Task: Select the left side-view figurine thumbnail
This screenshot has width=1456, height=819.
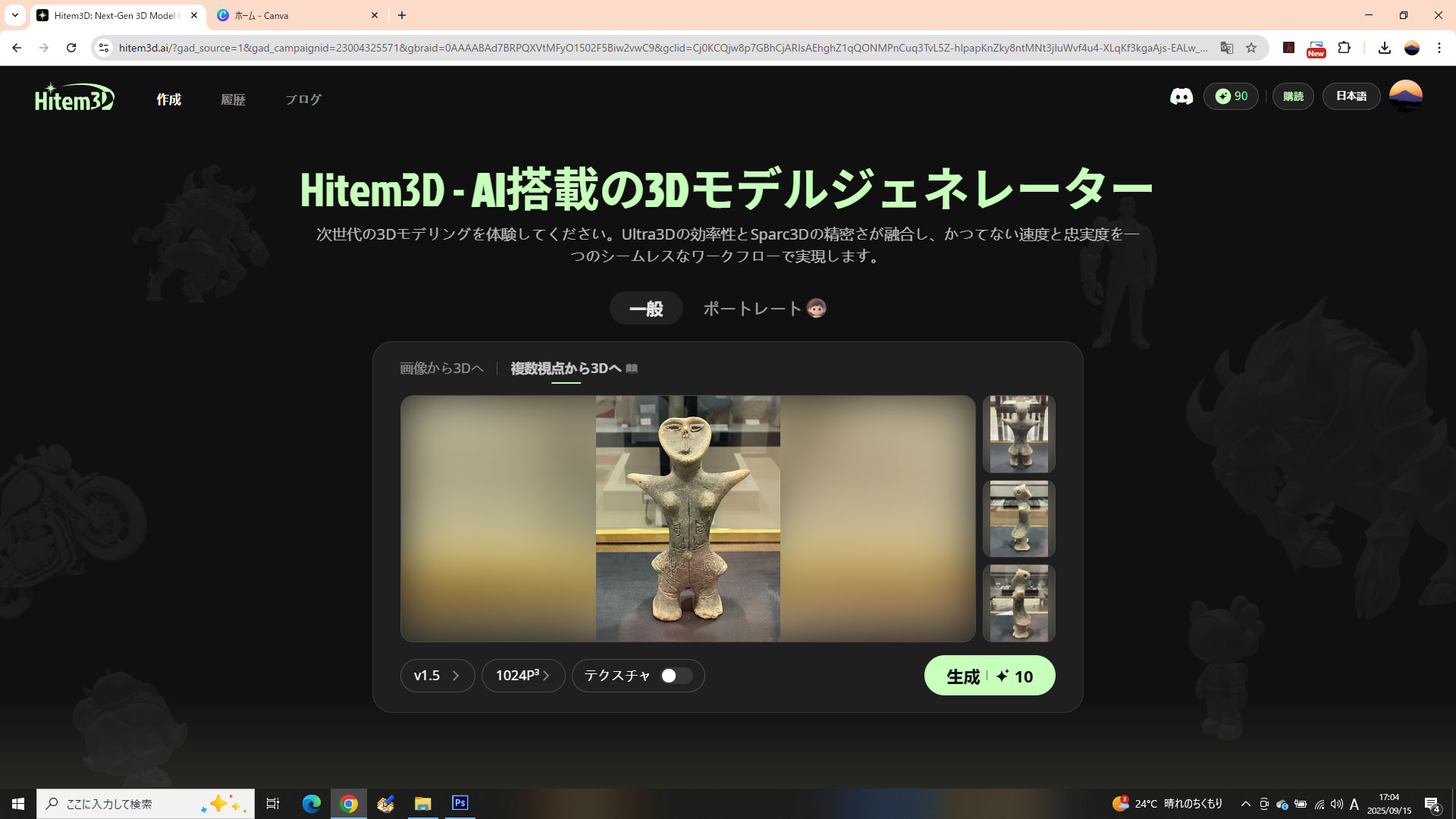Action: (1018, 519)
